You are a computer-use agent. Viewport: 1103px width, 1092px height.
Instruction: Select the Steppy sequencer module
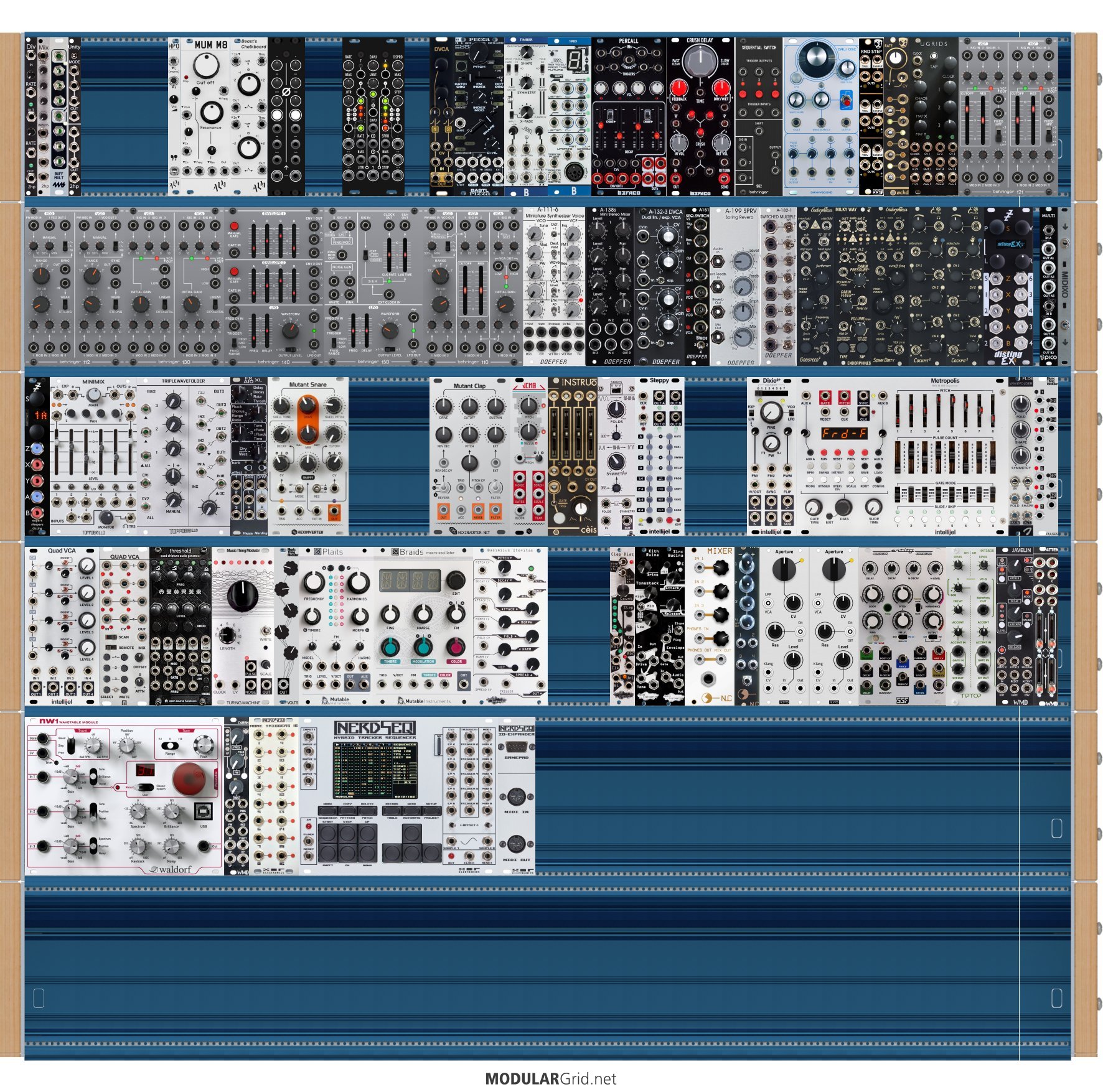point(660,457)
